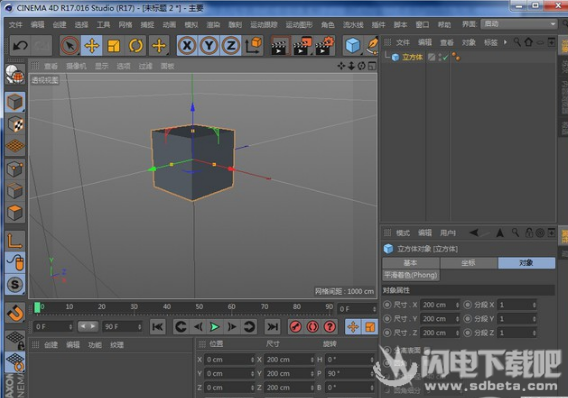This screenshot has width=568, height=398.
Task: Click the blue Cube primitive icon
Action: coord(352,46)
